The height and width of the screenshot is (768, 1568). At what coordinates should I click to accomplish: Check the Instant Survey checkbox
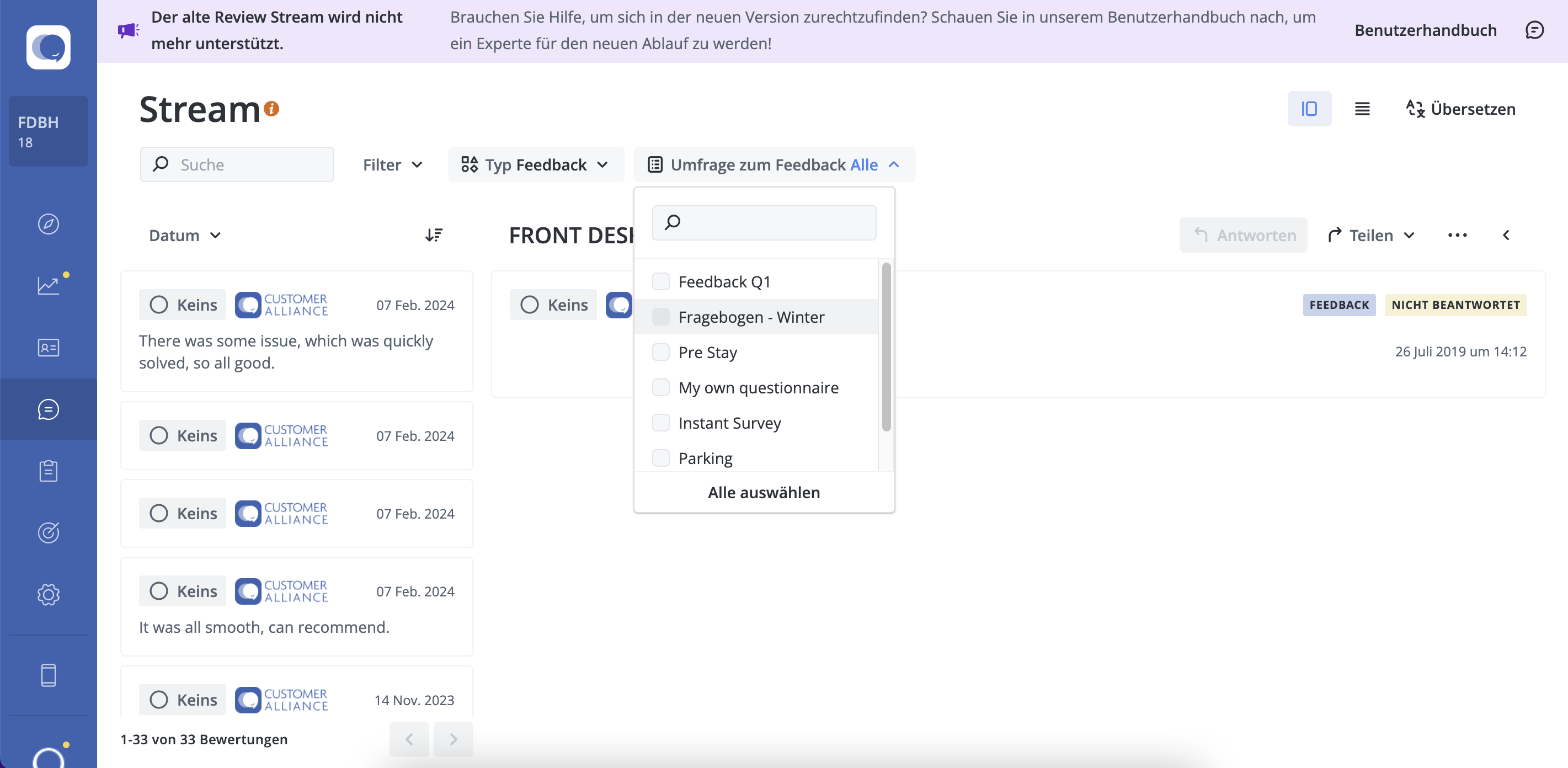point(660,422)
